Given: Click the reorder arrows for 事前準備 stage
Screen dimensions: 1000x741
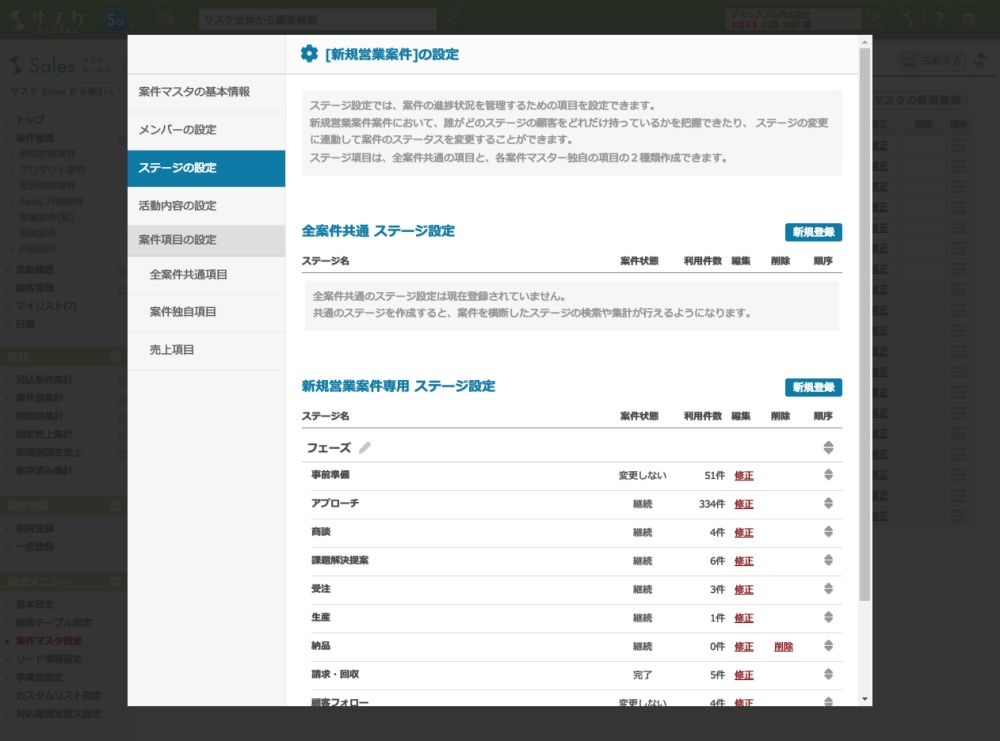Looking at the screenshot, I should pyautogui.click(x=828, y=475).
